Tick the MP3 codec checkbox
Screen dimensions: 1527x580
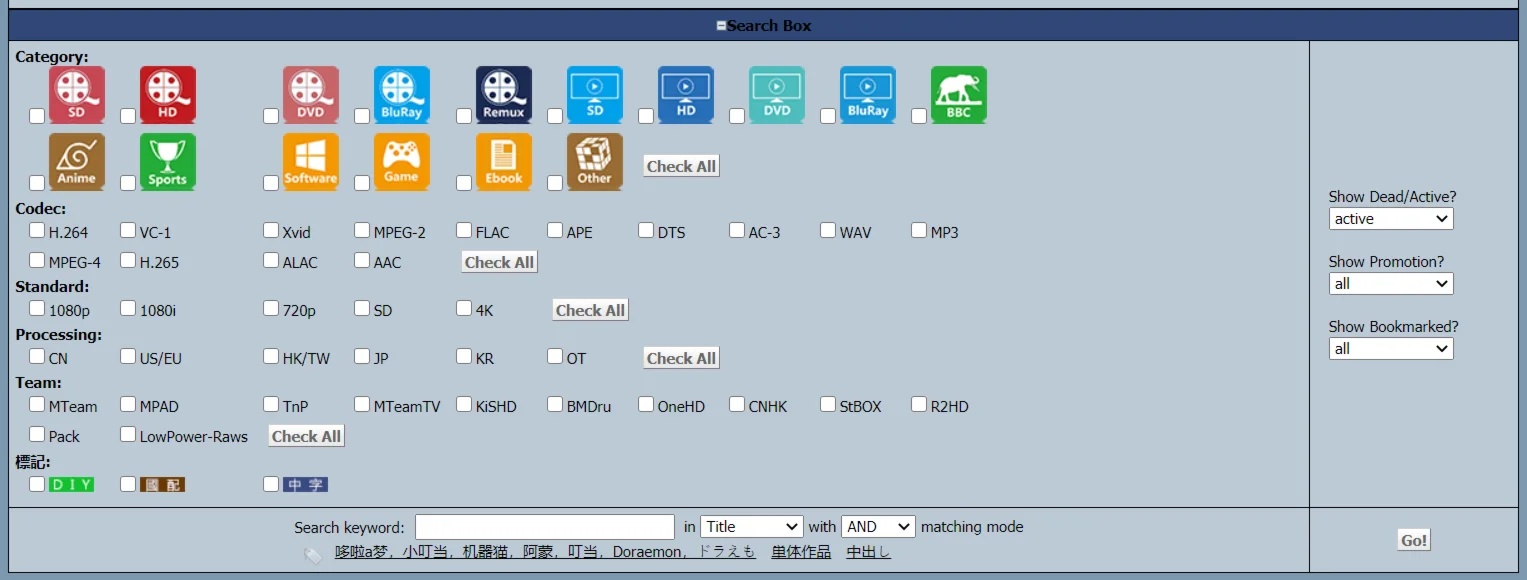(919, 231)
